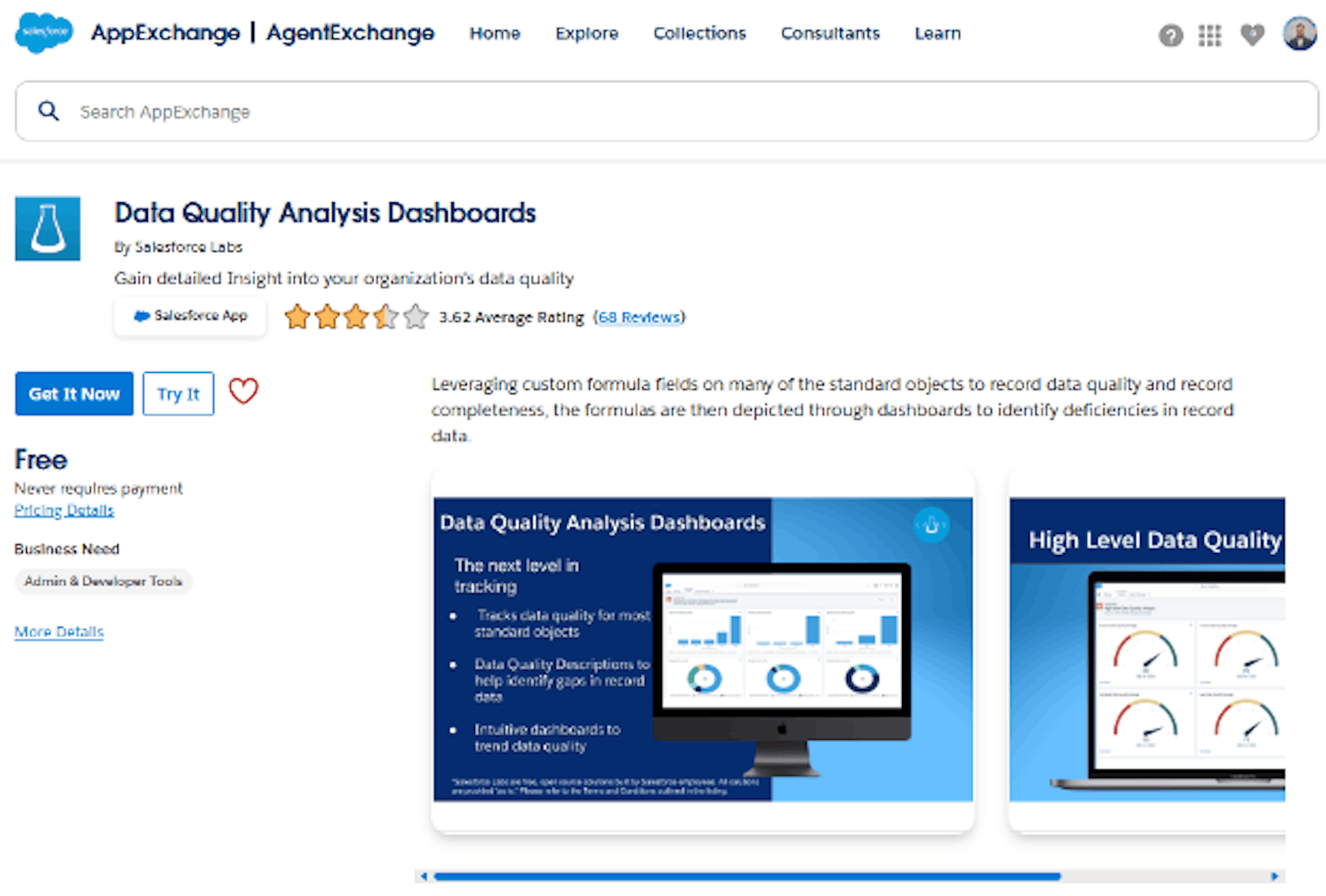Viewport: 1326px width, 896px height.
Task: Favorite this listing with the red heart
Action: (243, 391)
